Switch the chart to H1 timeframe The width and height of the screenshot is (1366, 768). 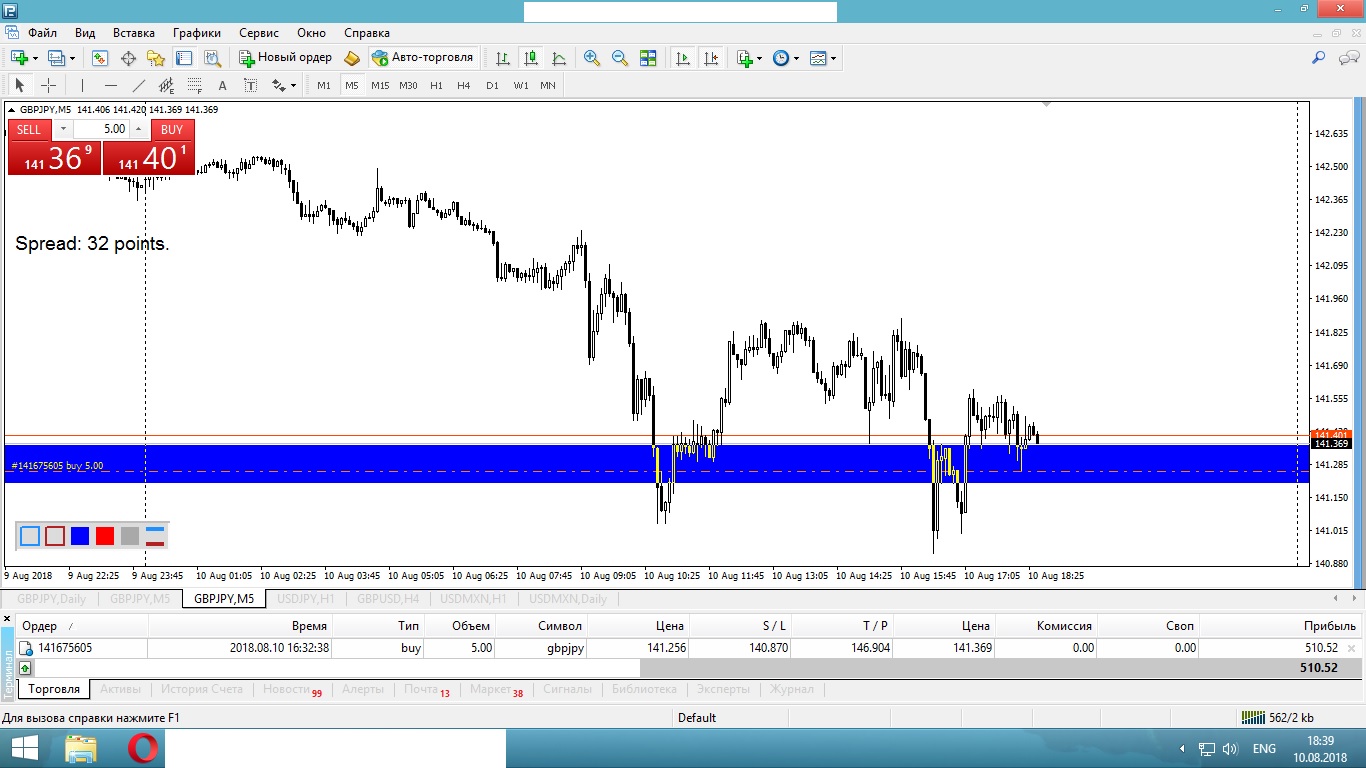click(x=436, y=86)
